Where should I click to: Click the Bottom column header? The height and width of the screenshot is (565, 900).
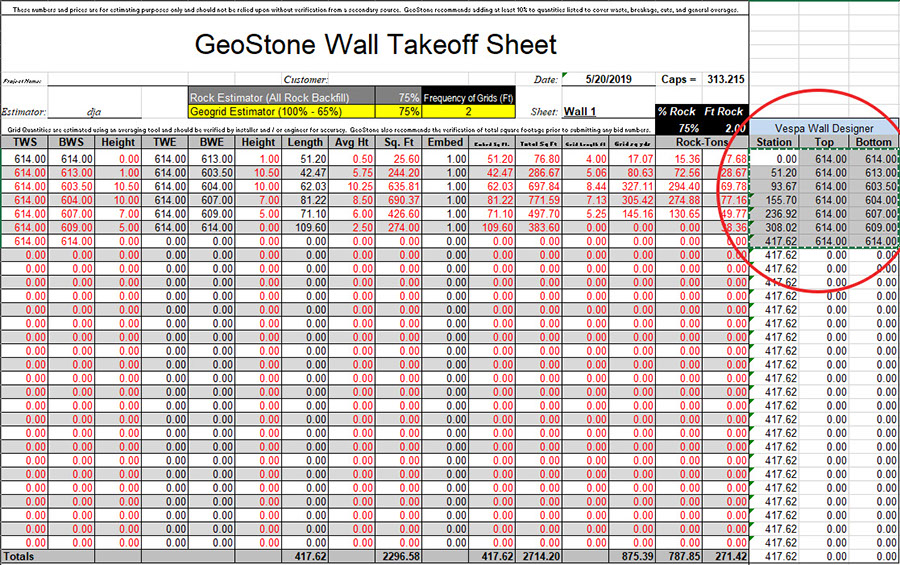(x=874, y=142)
